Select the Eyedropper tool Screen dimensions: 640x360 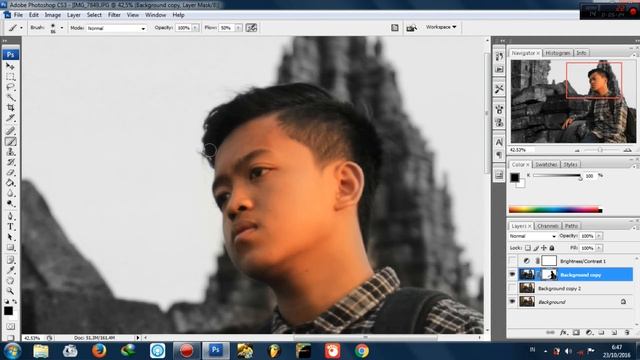pos(11,271)
